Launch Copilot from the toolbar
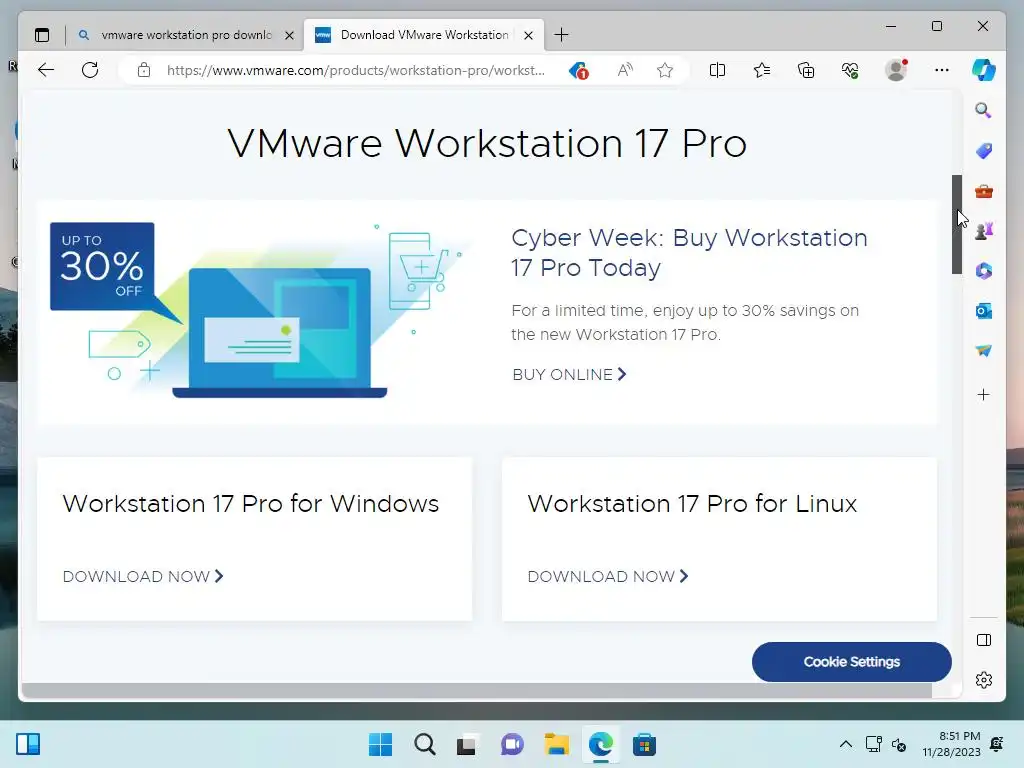 [x=984, y=70]
